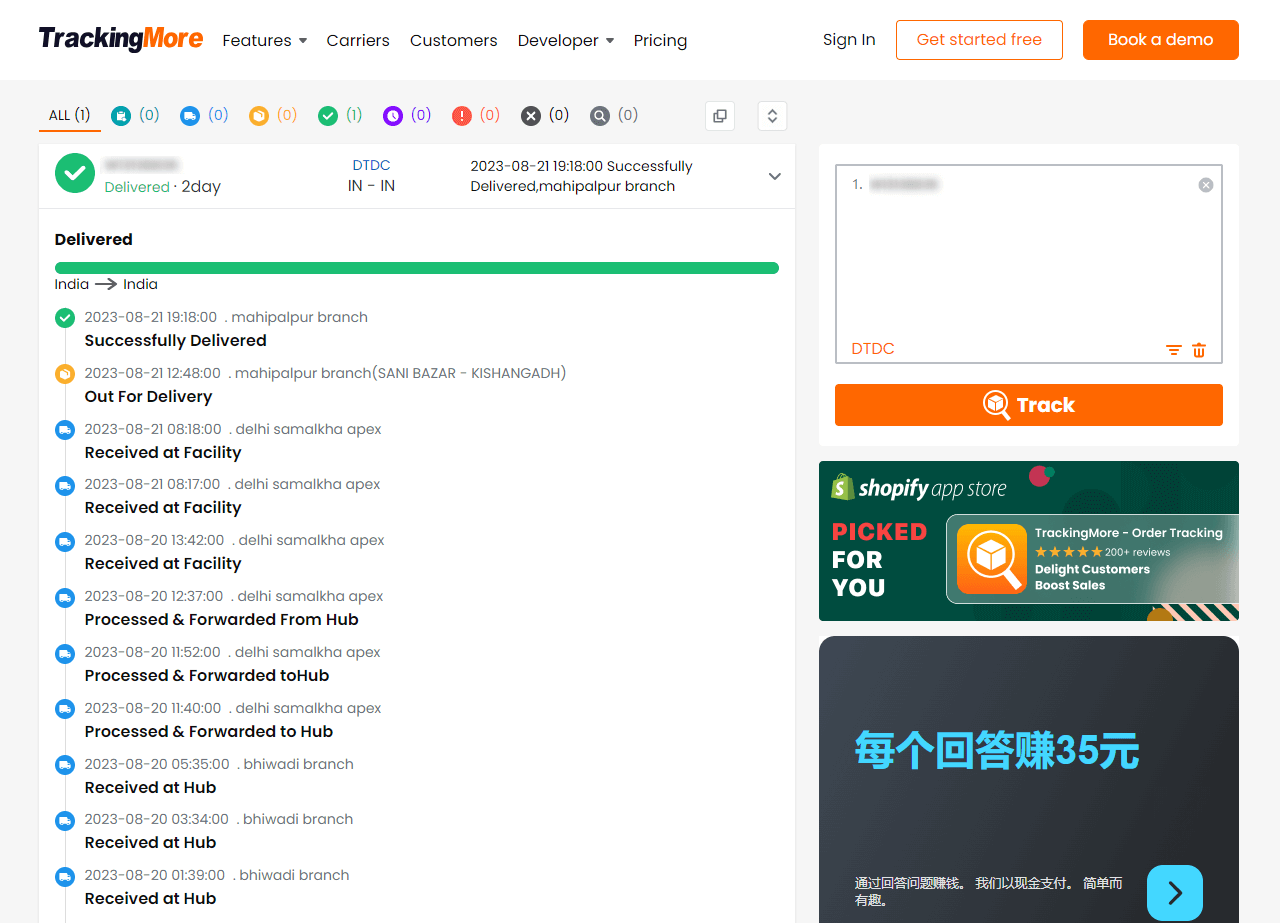The image size is (1280, 923).
Task: Expand the Developer dropdown menu
Action: click(565, 40)
